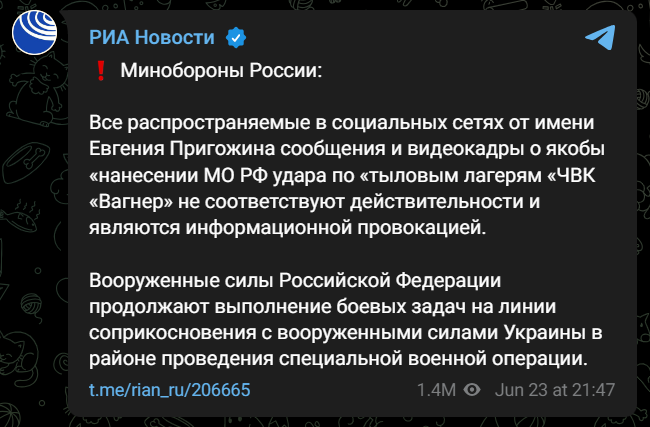This screenshot has width=650, height=427.
Task: Open the РИА Новости channel name
Action: pyautogui.click(x=152, y=37)
